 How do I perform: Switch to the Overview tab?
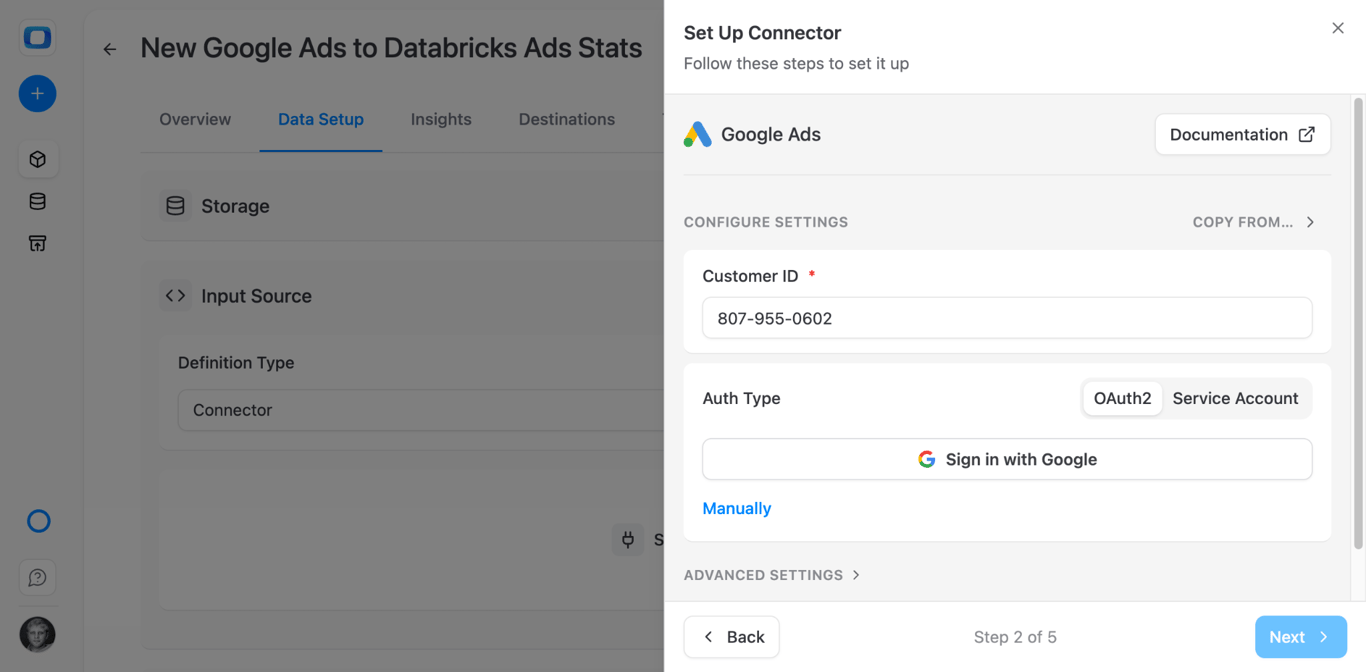pos(195,119)
